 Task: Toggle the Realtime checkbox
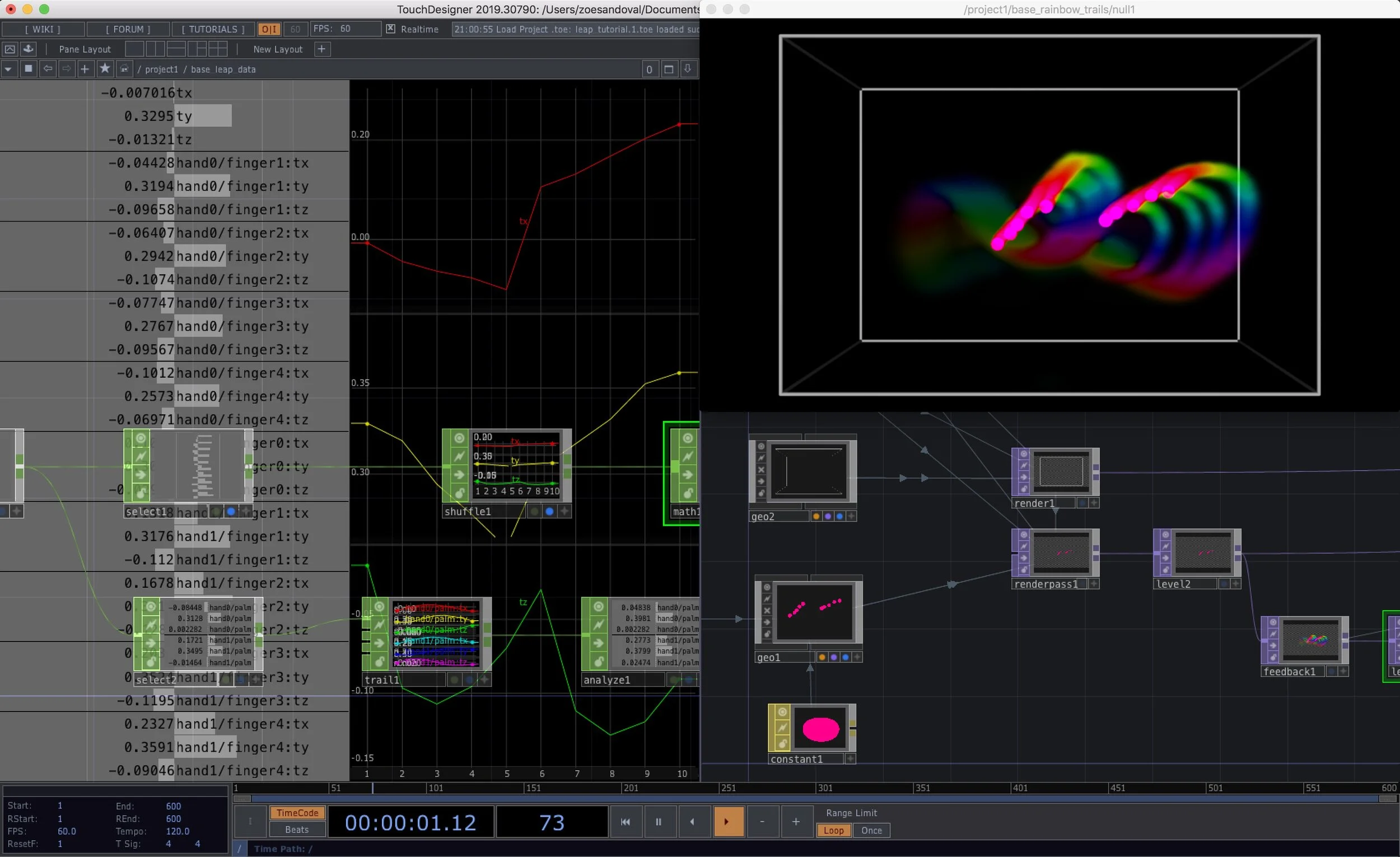click(x=390, y=29)
